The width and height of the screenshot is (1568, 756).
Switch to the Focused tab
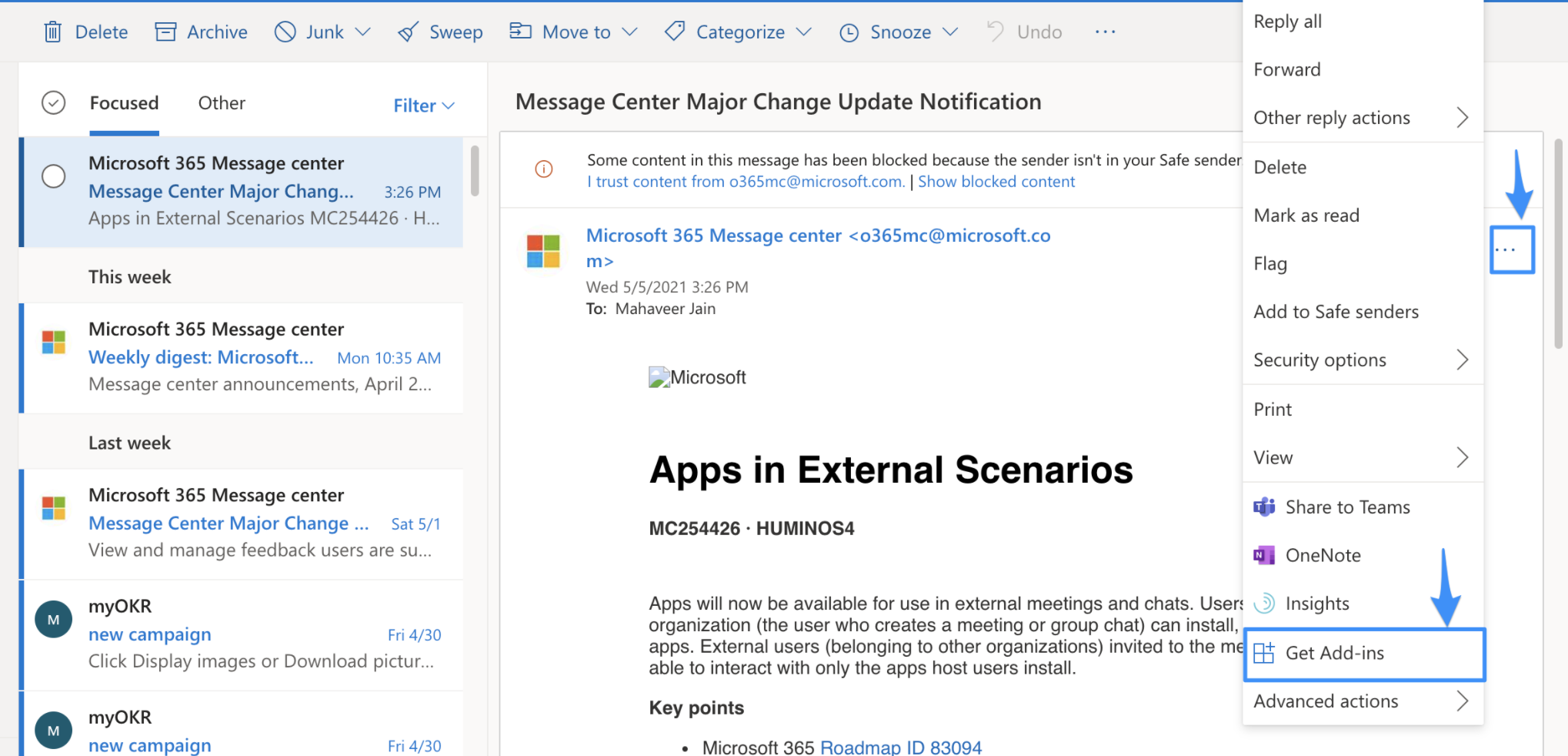click(x=124, y=103)
